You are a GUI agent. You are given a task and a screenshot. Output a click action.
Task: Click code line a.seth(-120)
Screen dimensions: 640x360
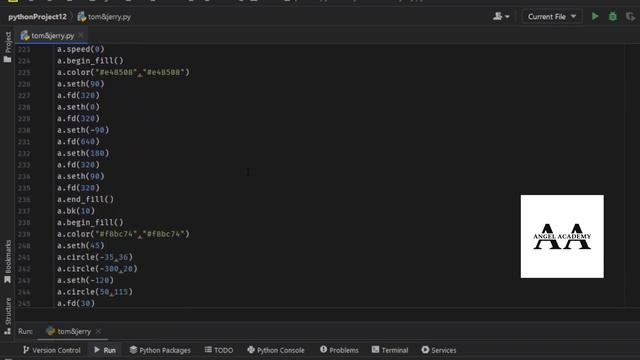click(x=85, y=280)
